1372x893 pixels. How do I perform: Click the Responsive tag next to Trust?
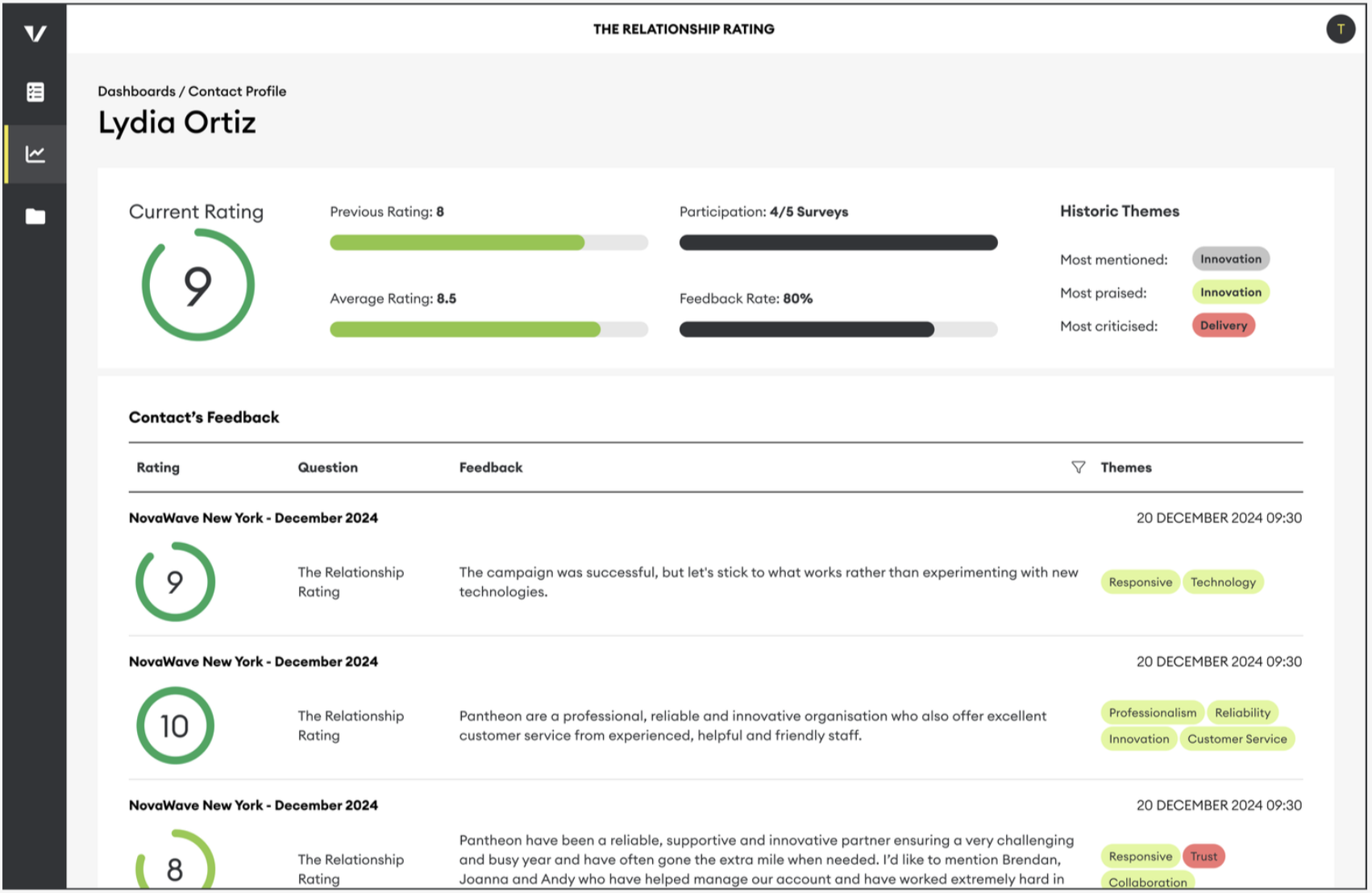(1140, 856)
